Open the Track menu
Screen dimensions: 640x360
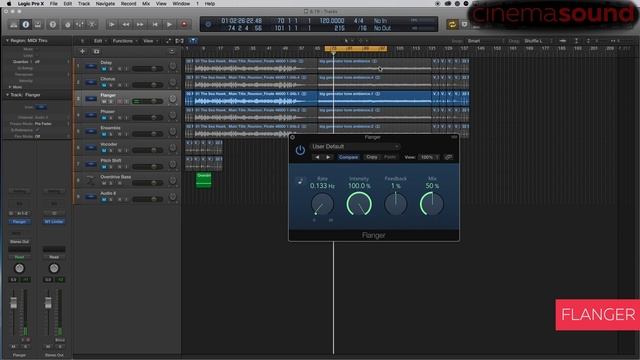tap(84, 4)
